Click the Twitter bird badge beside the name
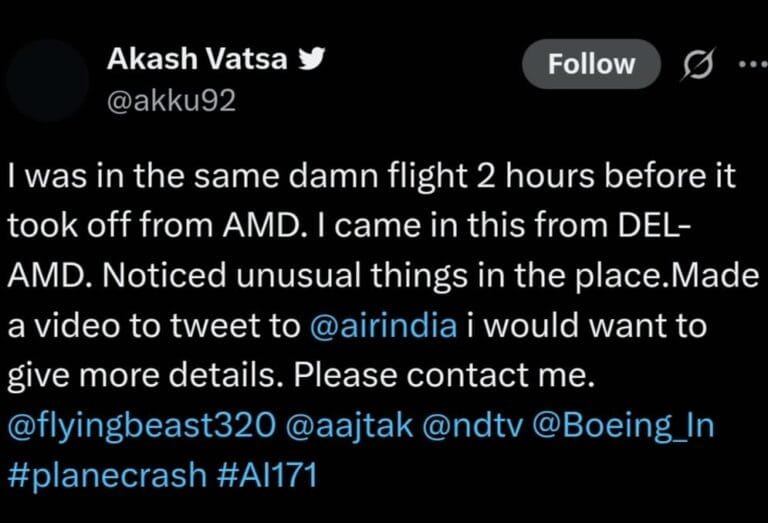Viewport: 768px width, 523px height. coord(312,61)
